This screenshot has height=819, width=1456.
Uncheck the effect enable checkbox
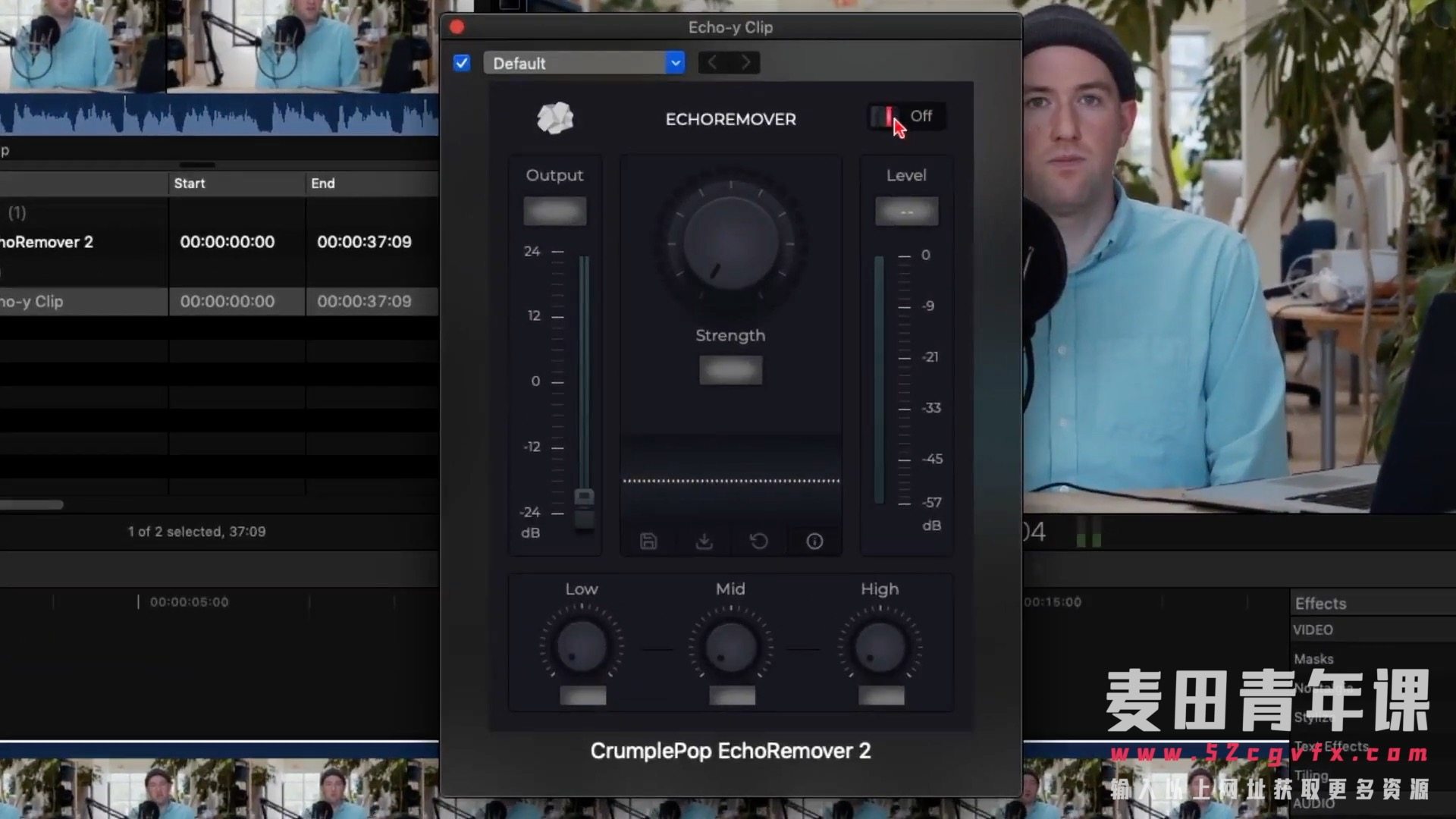462,63
